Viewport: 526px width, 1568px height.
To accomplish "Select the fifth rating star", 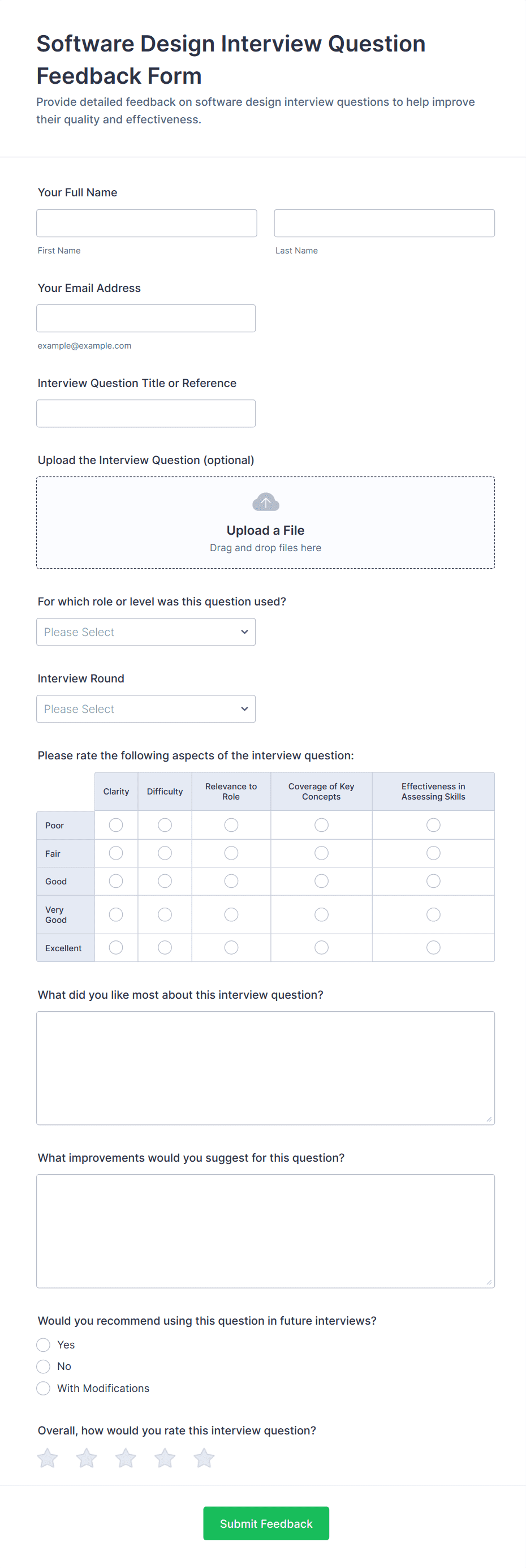I will coord(204,1458).
